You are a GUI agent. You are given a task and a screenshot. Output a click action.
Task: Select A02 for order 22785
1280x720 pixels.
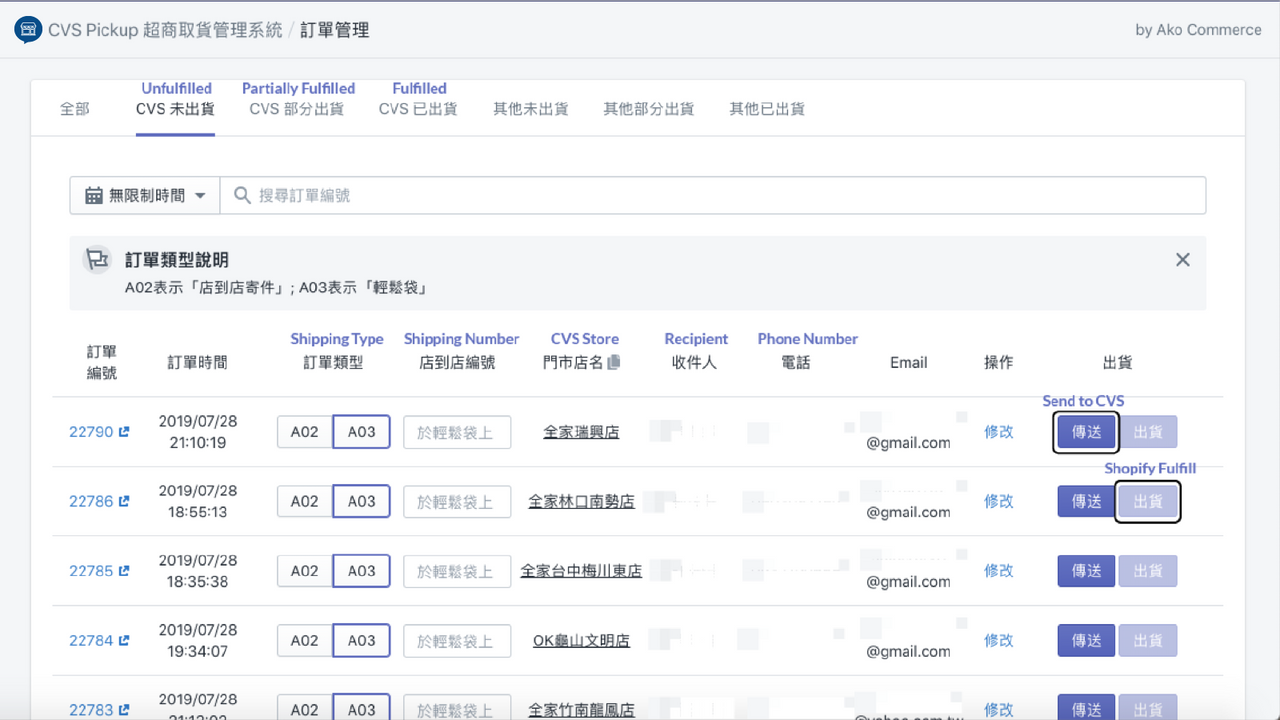point(305,571)
